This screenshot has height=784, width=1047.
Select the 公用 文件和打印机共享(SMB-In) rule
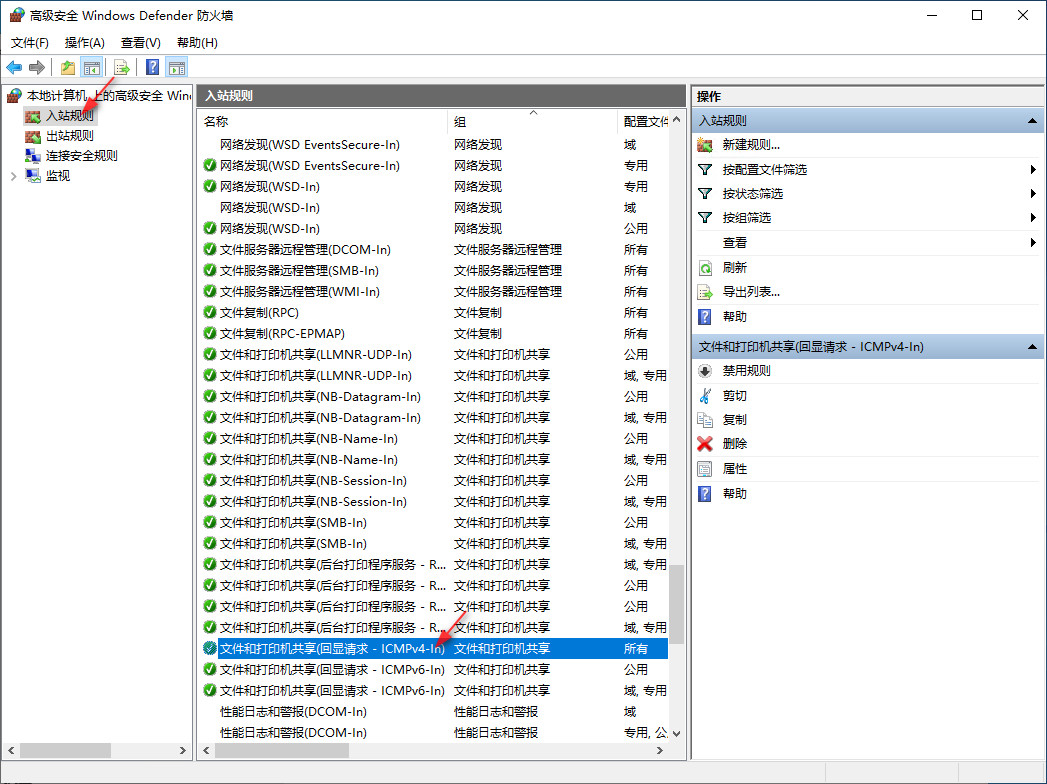click(x=434, y=522)
